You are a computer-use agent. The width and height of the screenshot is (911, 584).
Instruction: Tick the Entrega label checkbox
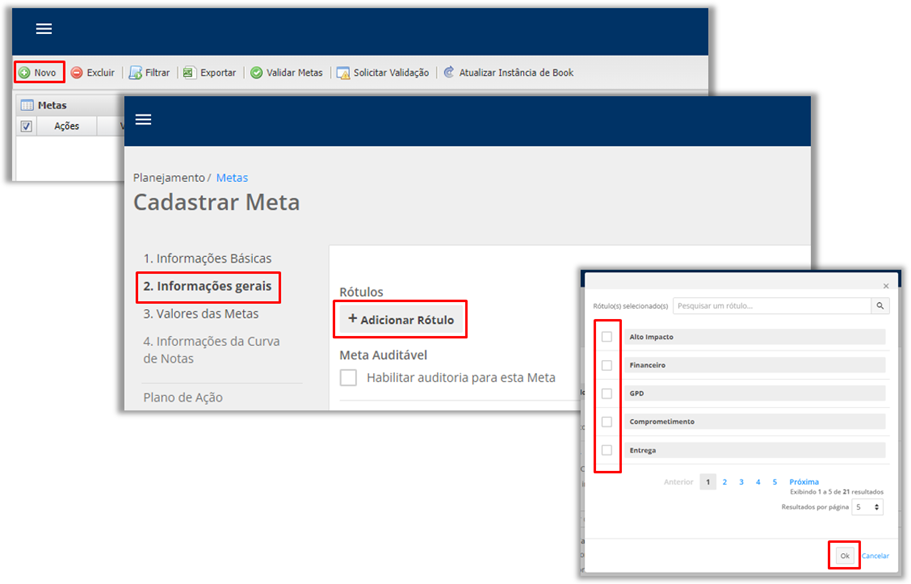click(607, 450)
